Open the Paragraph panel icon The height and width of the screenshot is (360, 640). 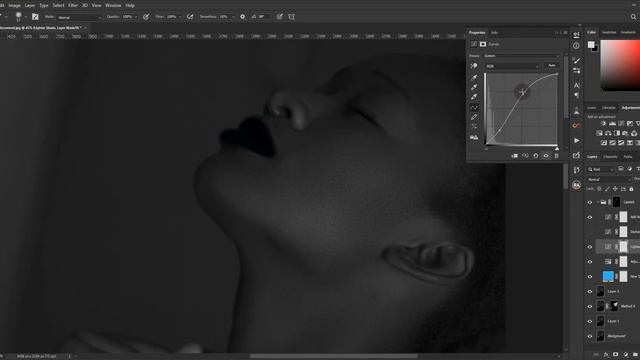pos(576,95)
